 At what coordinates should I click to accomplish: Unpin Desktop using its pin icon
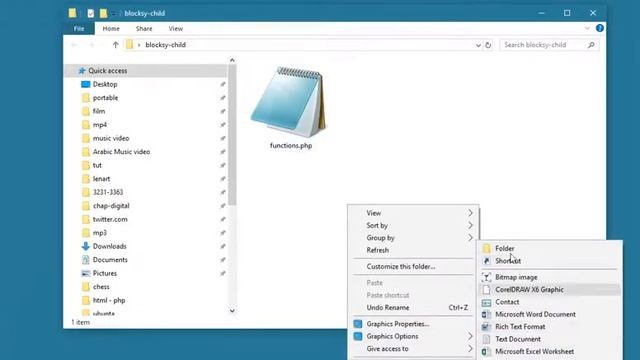[x=223, y=84]
